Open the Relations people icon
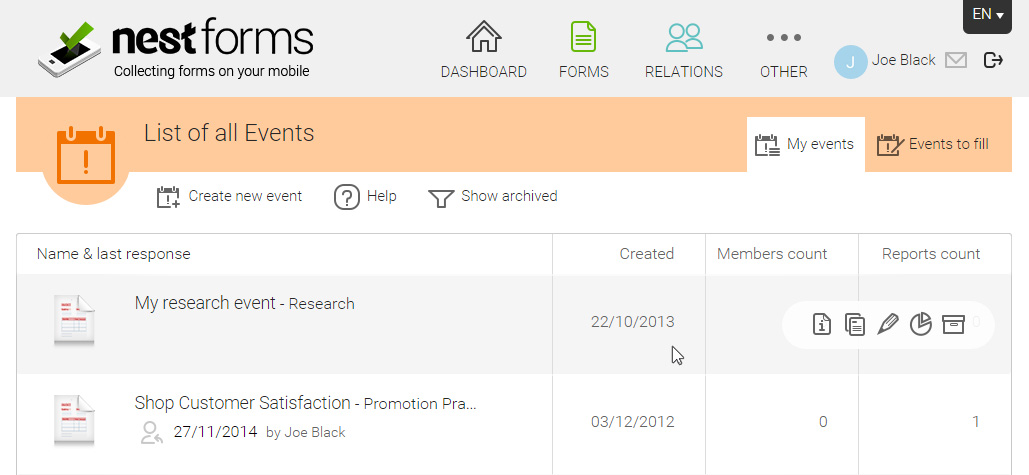 684,37
